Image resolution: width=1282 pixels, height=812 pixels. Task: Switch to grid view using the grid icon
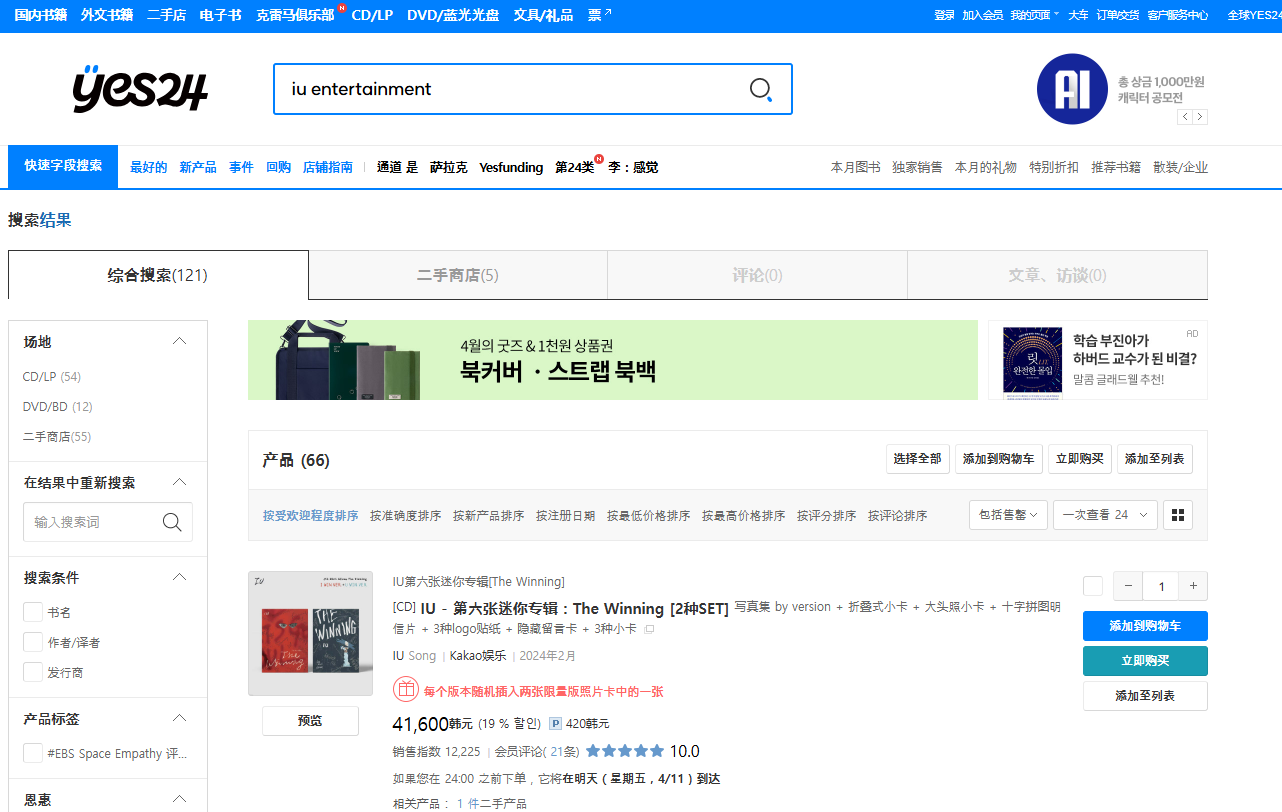tap(1178, 515)
